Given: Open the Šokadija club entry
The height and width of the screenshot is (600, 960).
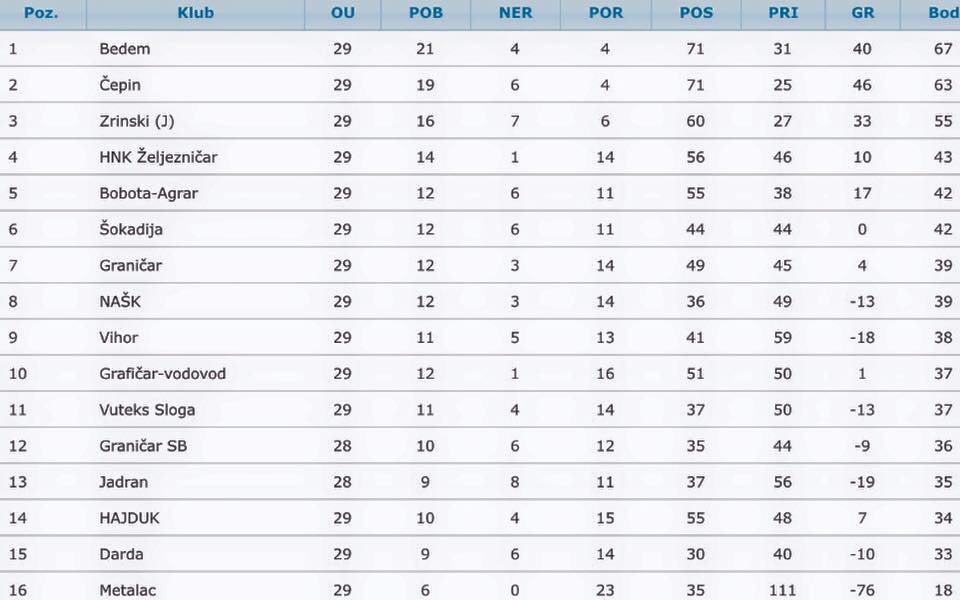Looking at the screenshot, I should pyautogui.click(x=131, y=229).
